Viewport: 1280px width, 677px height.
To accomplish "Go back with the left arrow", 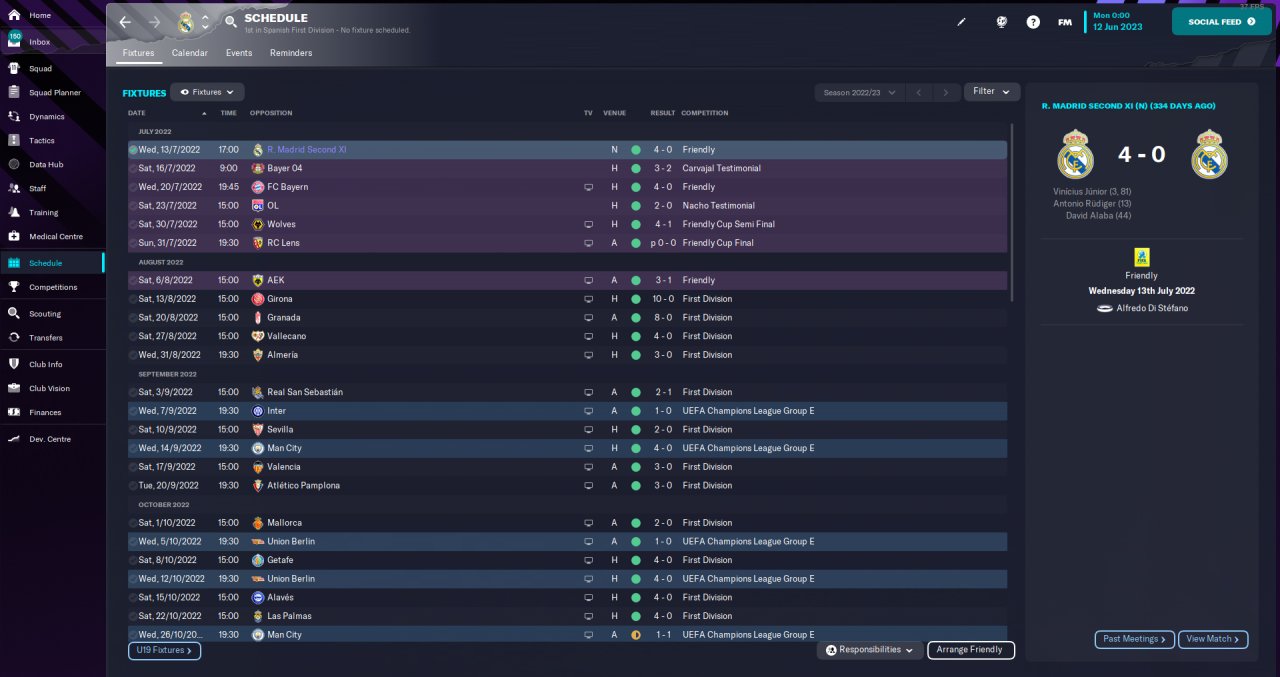I will coord(125,22).
